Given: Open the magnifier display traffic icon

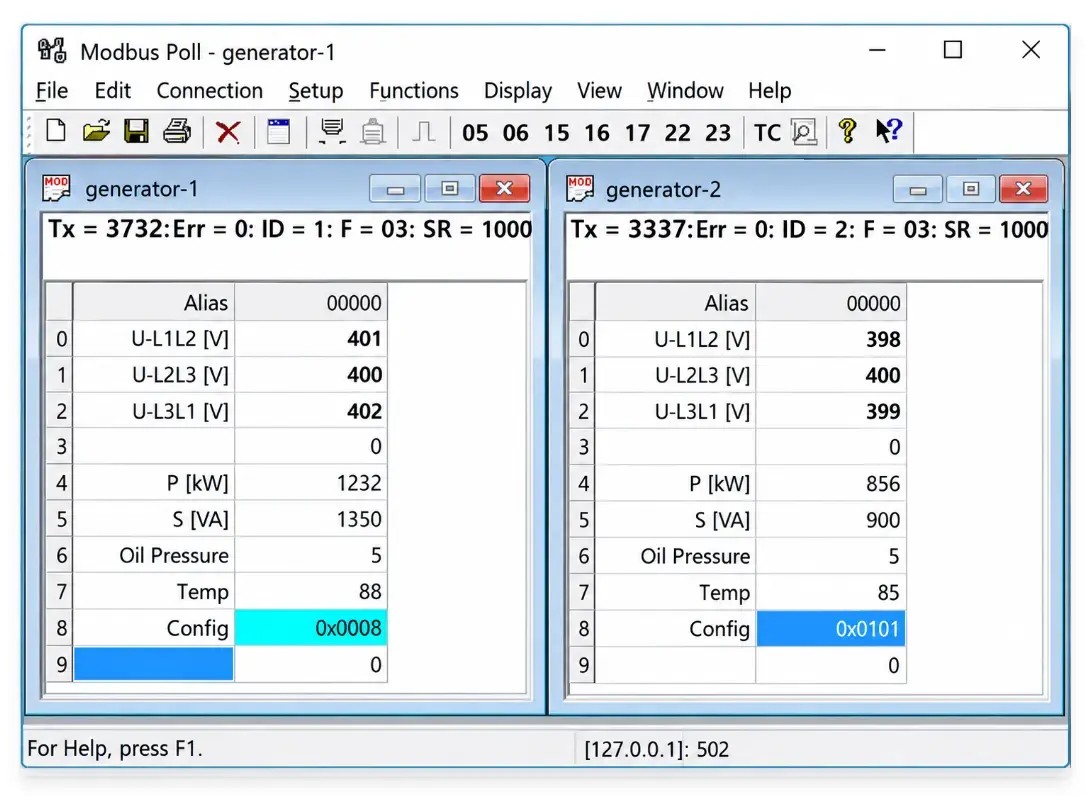Looking at the screenshot, I should point(804,132).
